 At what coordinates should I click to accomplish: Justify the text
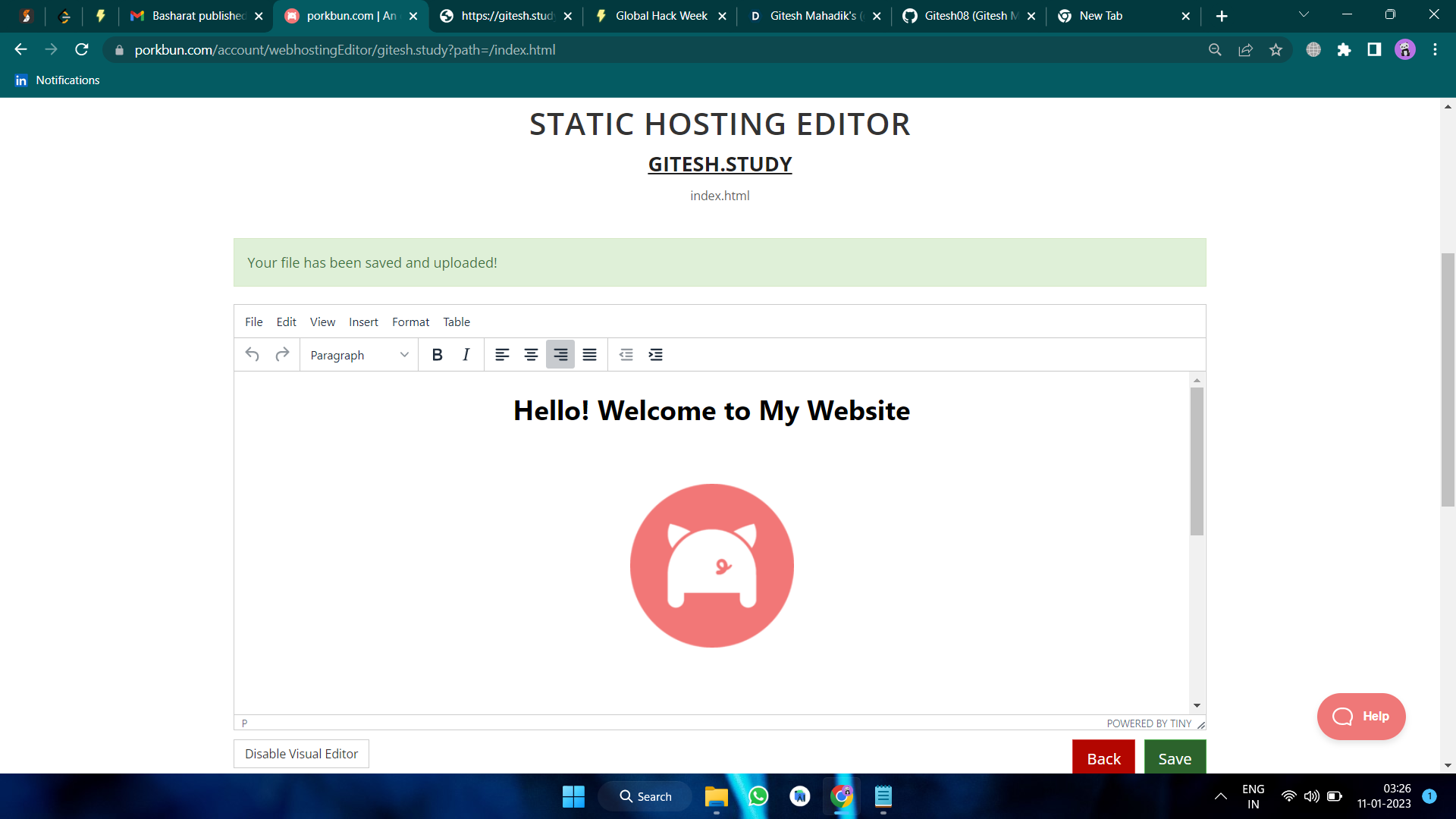[x=589, y=355]
